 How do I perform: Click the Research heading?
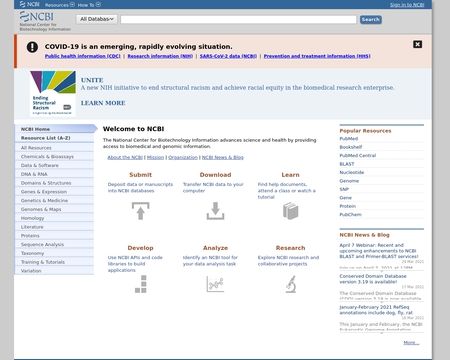(290, 248)
